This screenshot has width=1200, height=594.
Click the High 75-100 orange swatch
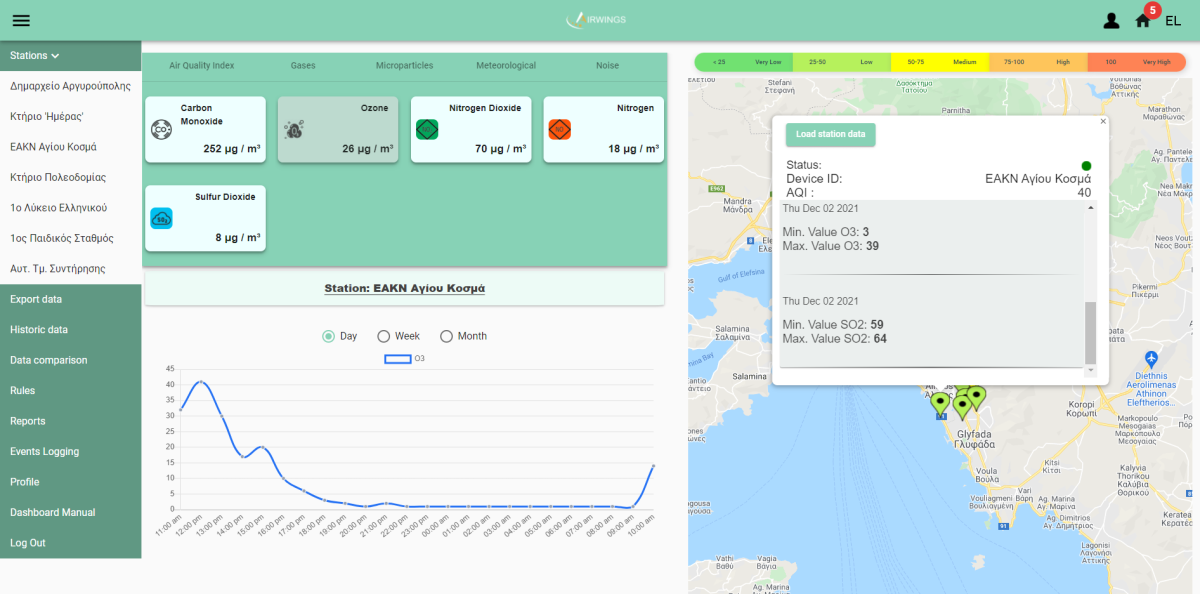coord(1038,62)
